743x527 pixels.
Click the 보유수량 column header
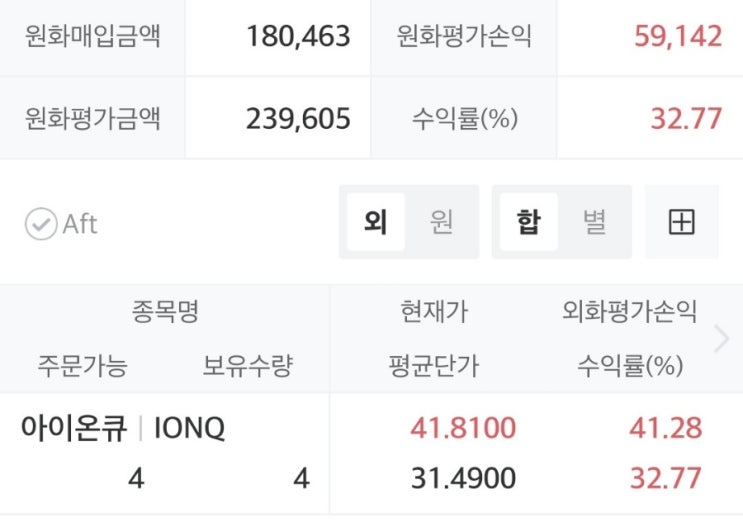coord(247,366)
